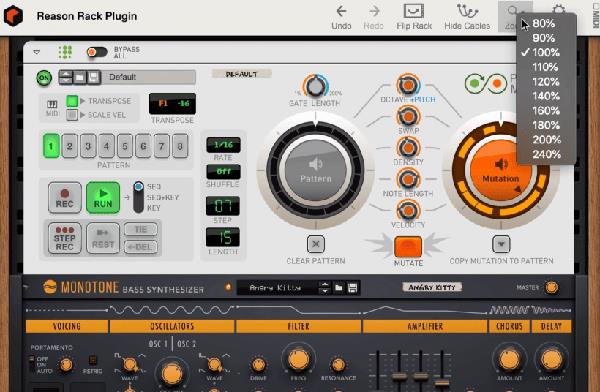This screenshot has height=392, width=600.
Task: Select pattern 3 button
Action: pyautogui.click(x=88, y=146)
